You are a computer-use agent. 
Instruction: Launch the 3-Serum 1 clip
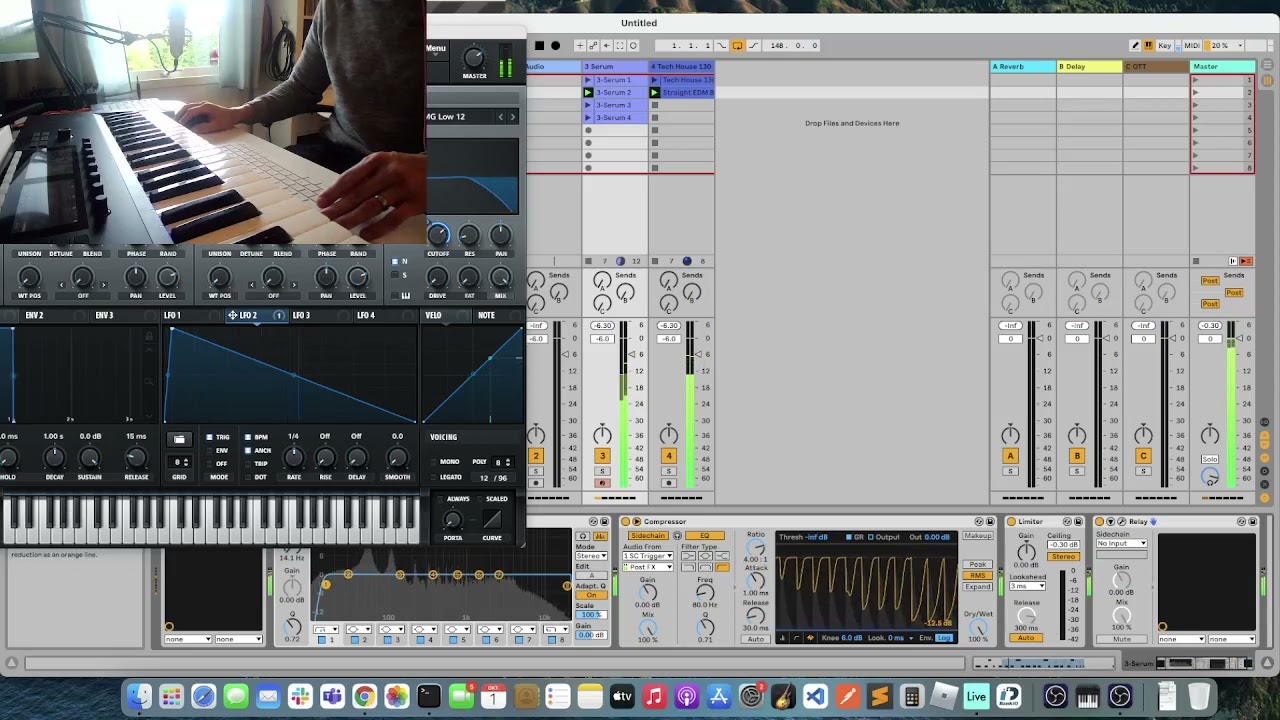coord(588,80)
